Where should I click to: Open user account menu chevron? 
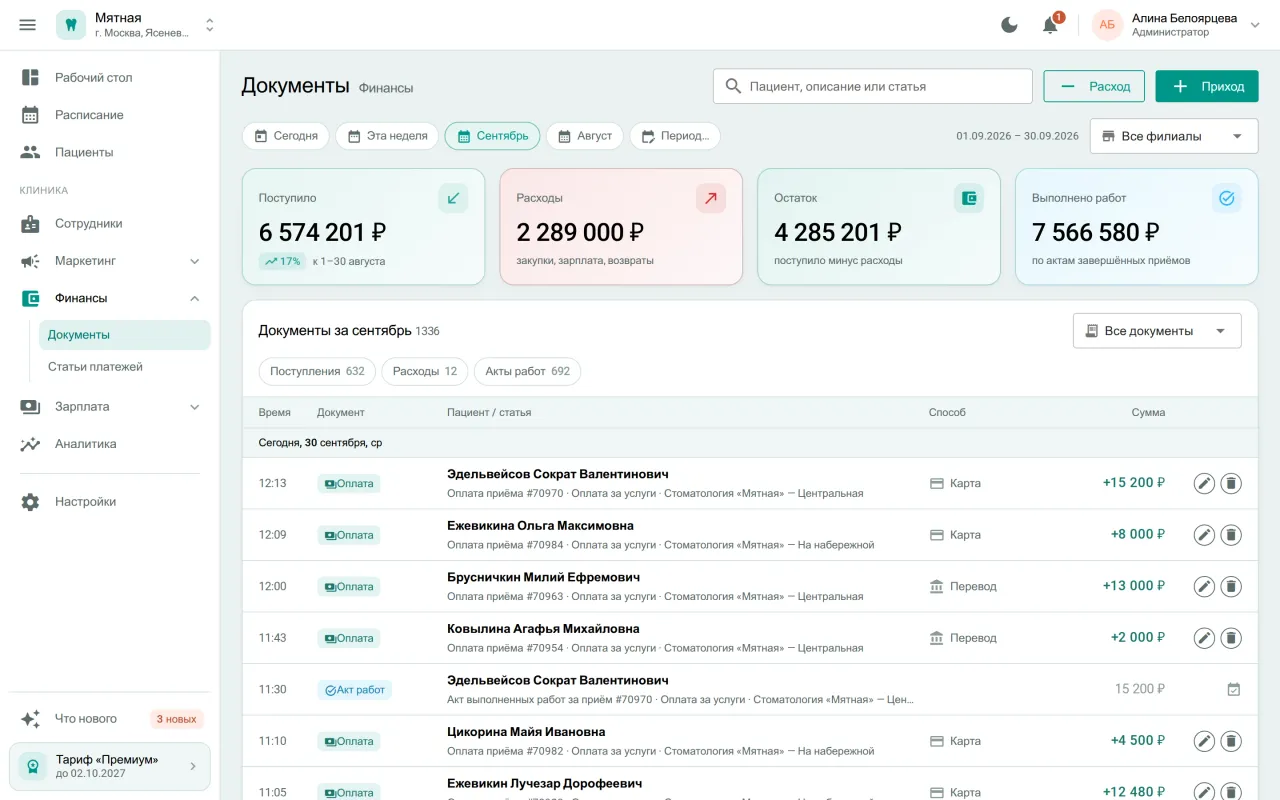[x=1256, y=25]
